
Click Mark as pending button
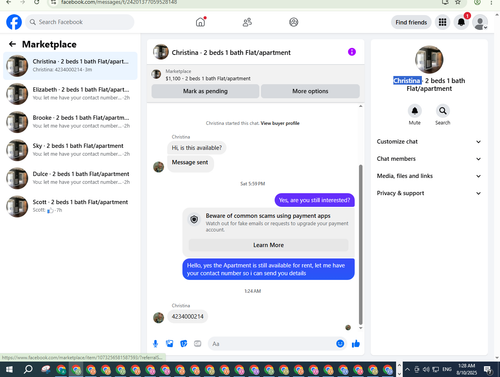(205, 91)
